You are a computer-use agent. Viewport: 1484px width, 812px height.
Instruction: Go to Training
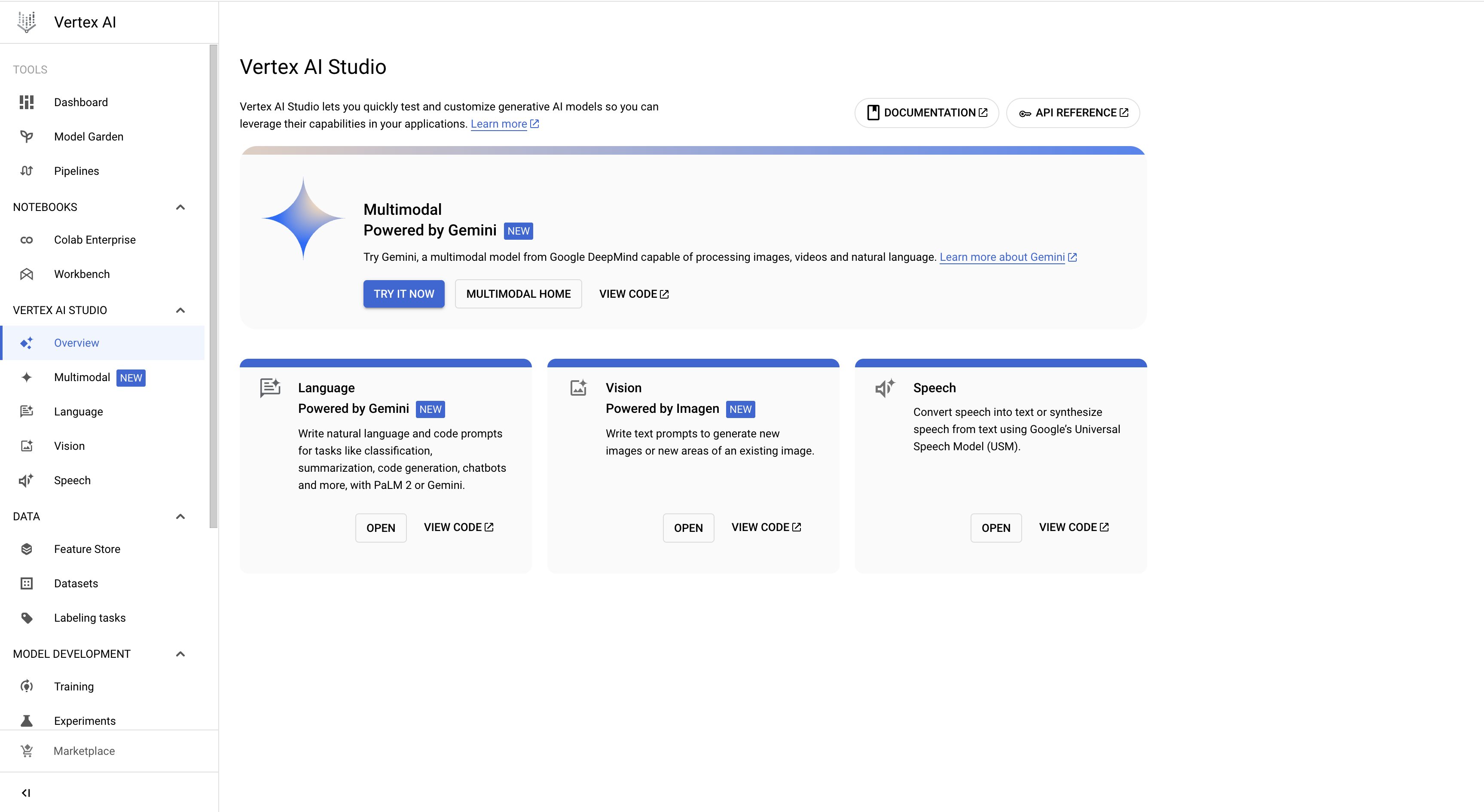click(103, 686)
